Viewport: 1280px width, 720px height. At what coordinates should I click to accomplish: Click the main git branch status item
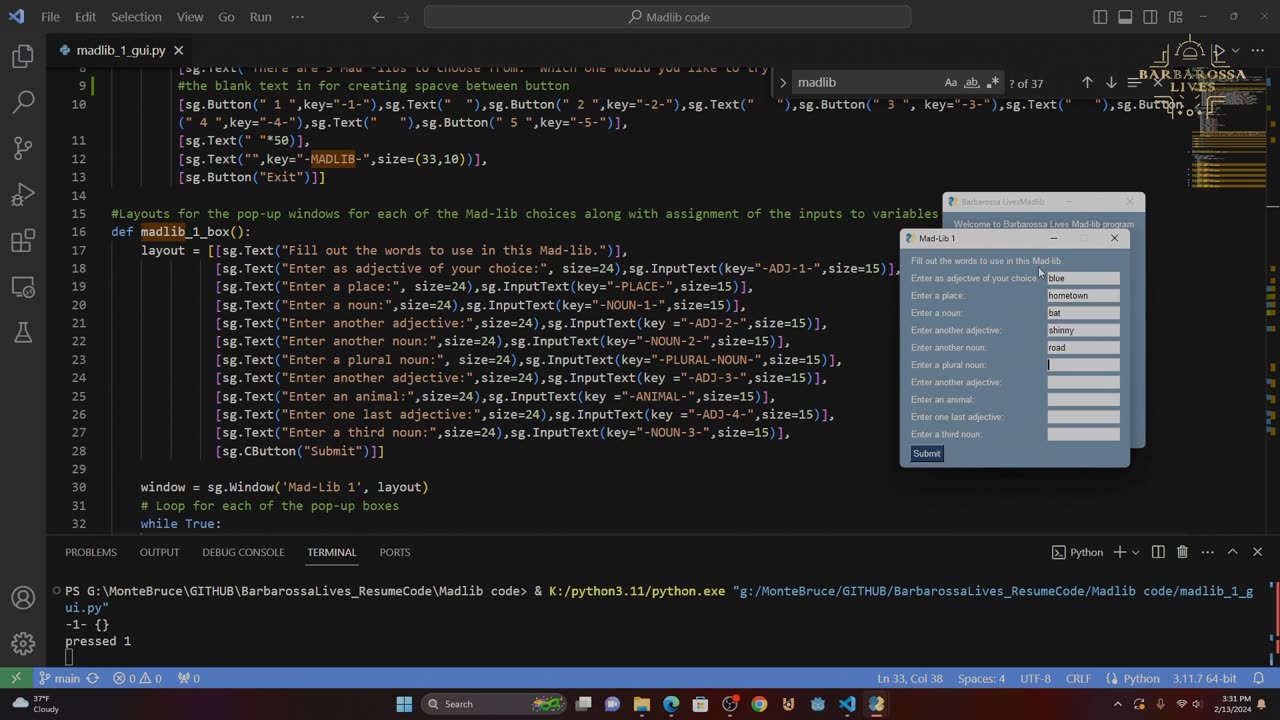click(59, 678)
